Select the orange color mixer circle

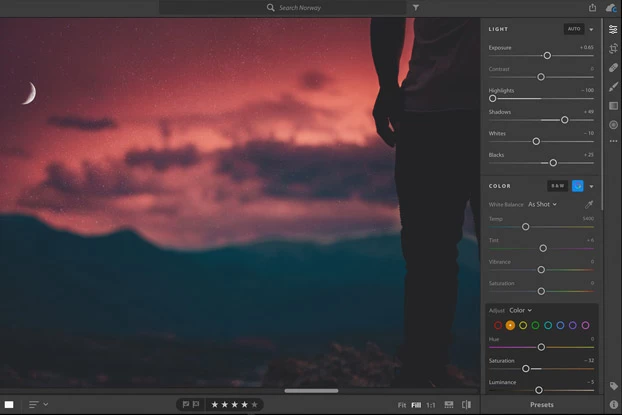[510, 325]
